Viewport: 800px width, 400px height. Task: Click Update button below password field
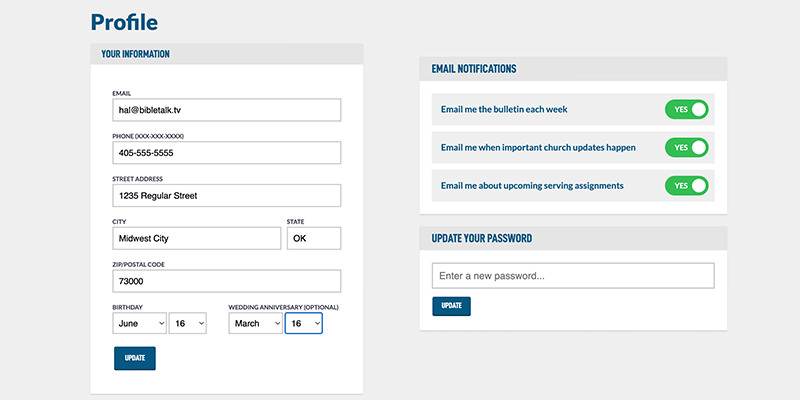click(452, 306)
